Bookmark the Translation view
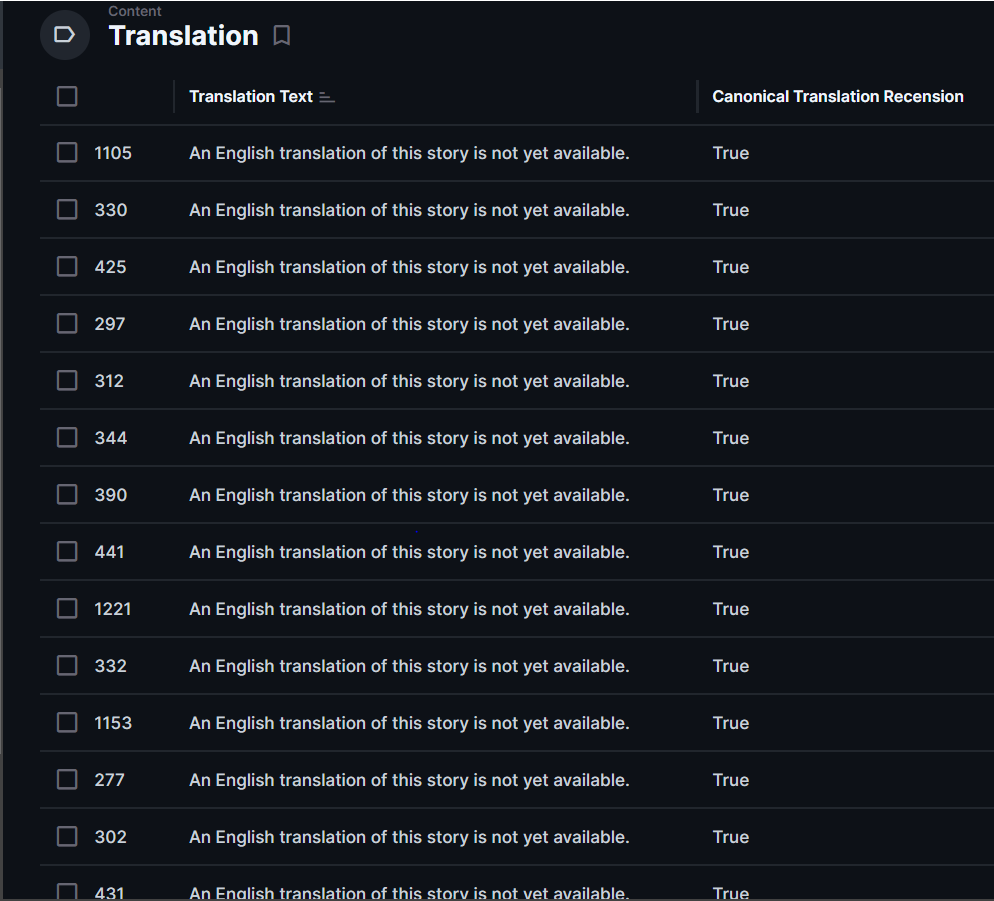Viewport: 994px width, 901px height. (281, 35)
